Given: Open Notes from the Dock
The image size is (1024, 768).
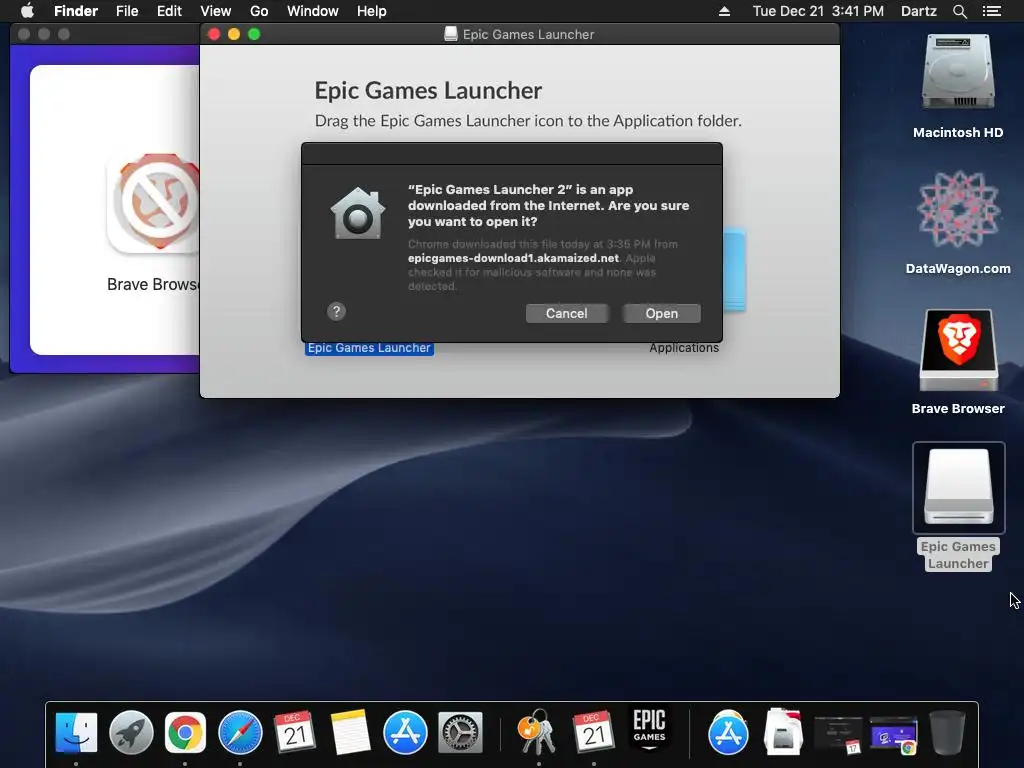Looking at the screenshot, I should [x=350, y=732].
